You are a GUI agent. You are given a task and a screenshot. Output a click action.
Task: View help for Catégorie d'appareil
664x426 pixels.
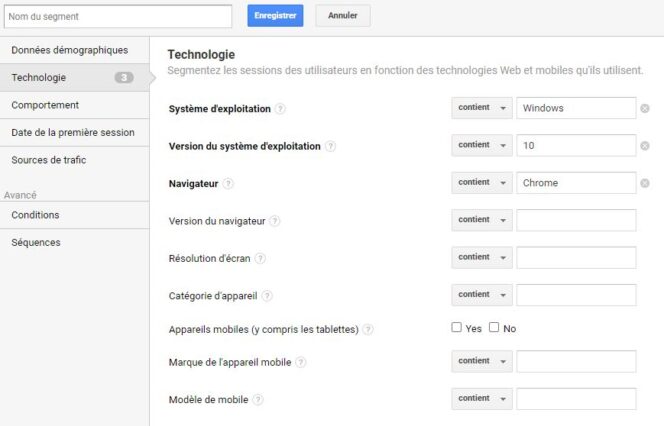point(267,296)
